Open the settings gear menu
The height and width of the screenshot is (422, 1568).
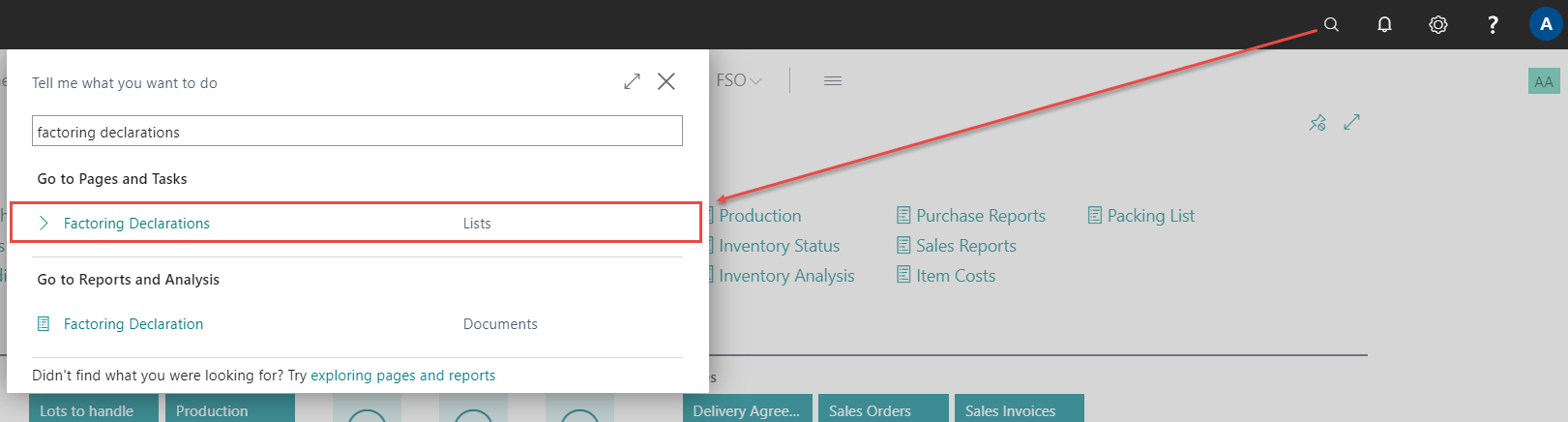click(x=1438, y=25)
